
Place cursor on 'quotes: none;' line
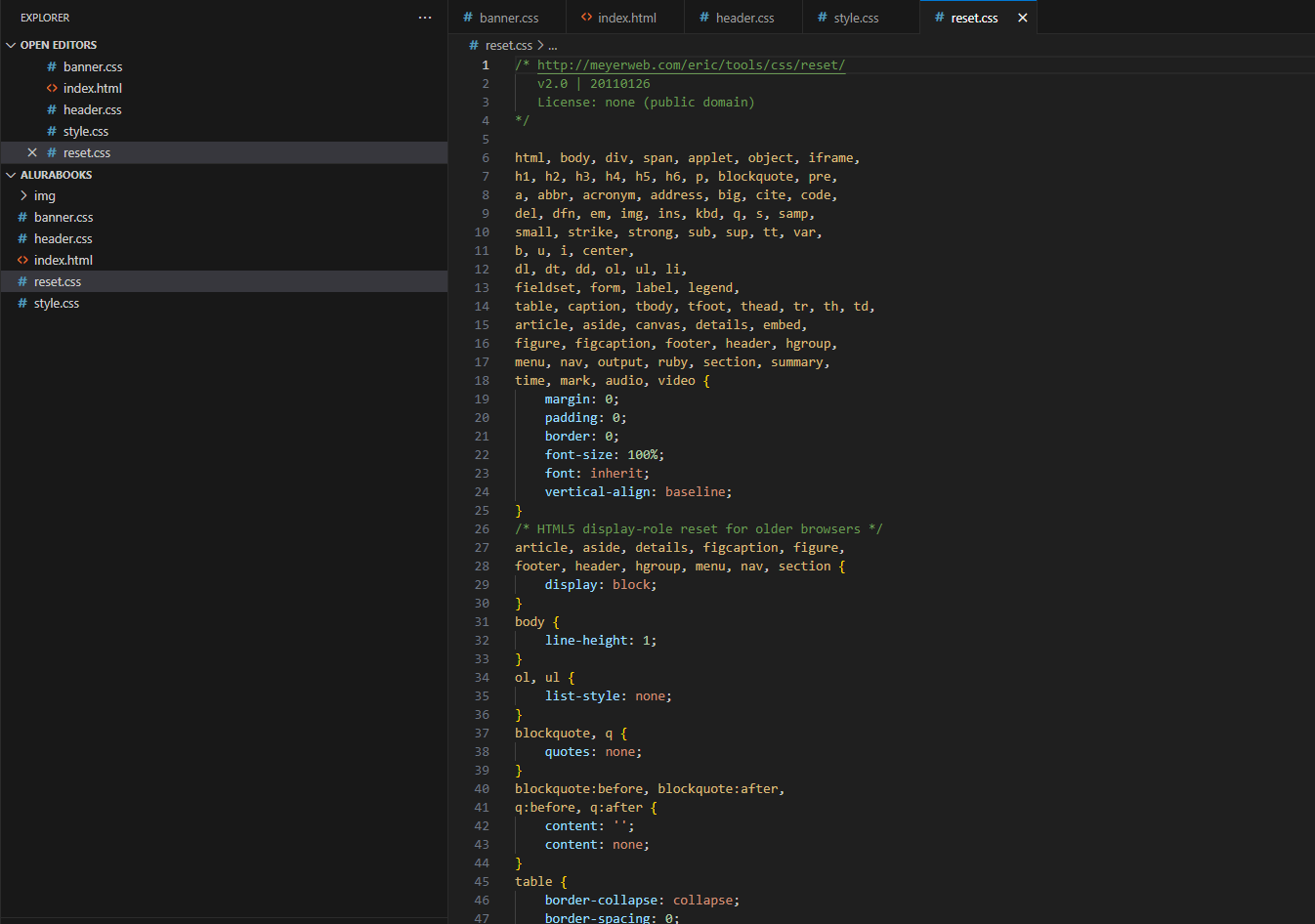593,751
